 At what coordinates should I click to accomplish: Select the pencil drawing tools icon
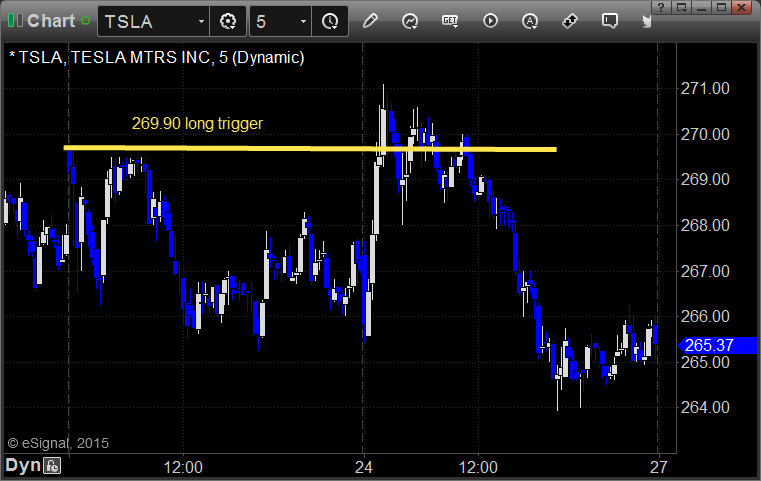pyautogui.click(x=370, y=21)
